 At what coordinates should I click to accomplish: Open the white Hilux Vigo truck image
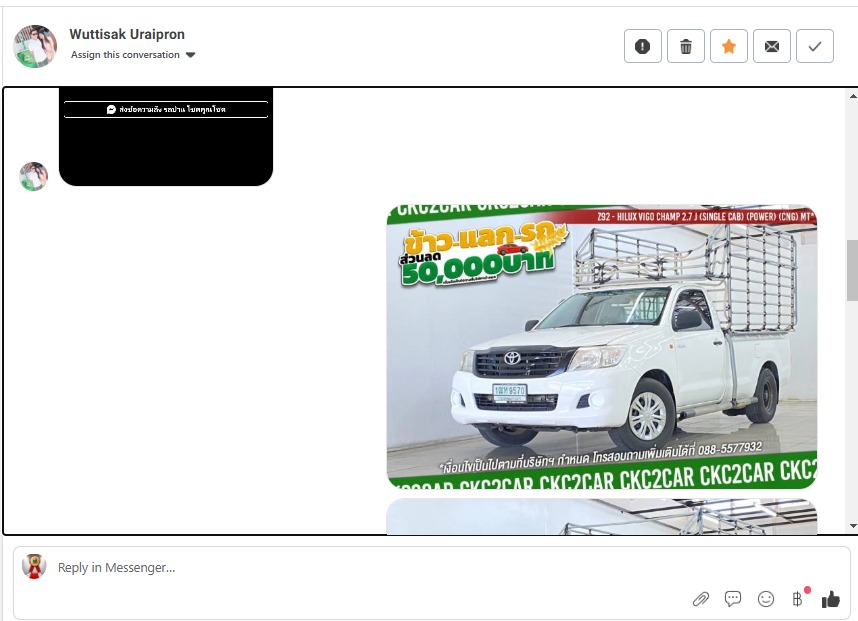pyautogui.click(x=601, y=346)
